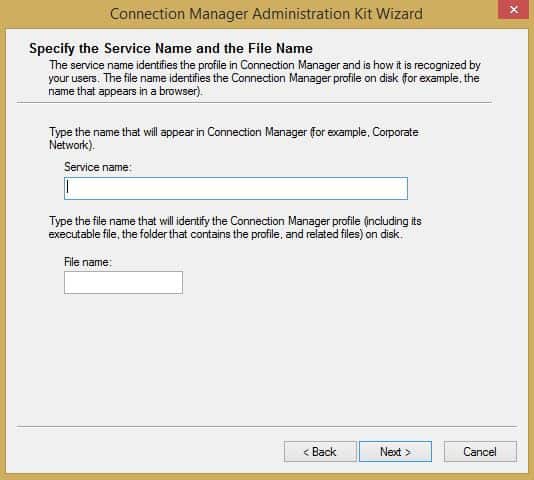Focus the File name text box
This screenshot has width=534, height=480.
pos(123,282)
